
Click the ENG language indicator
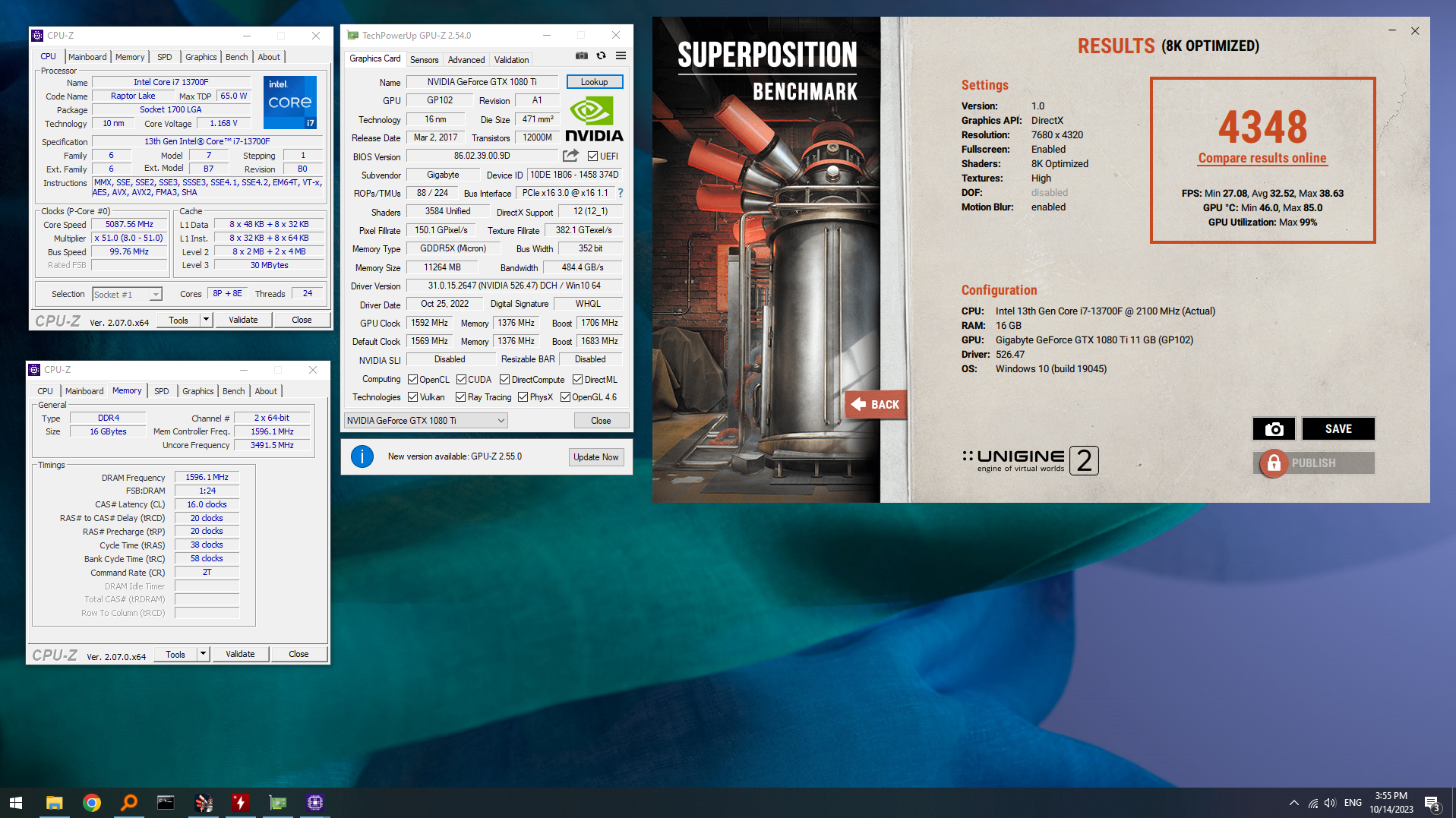(x=1353, y=803)
